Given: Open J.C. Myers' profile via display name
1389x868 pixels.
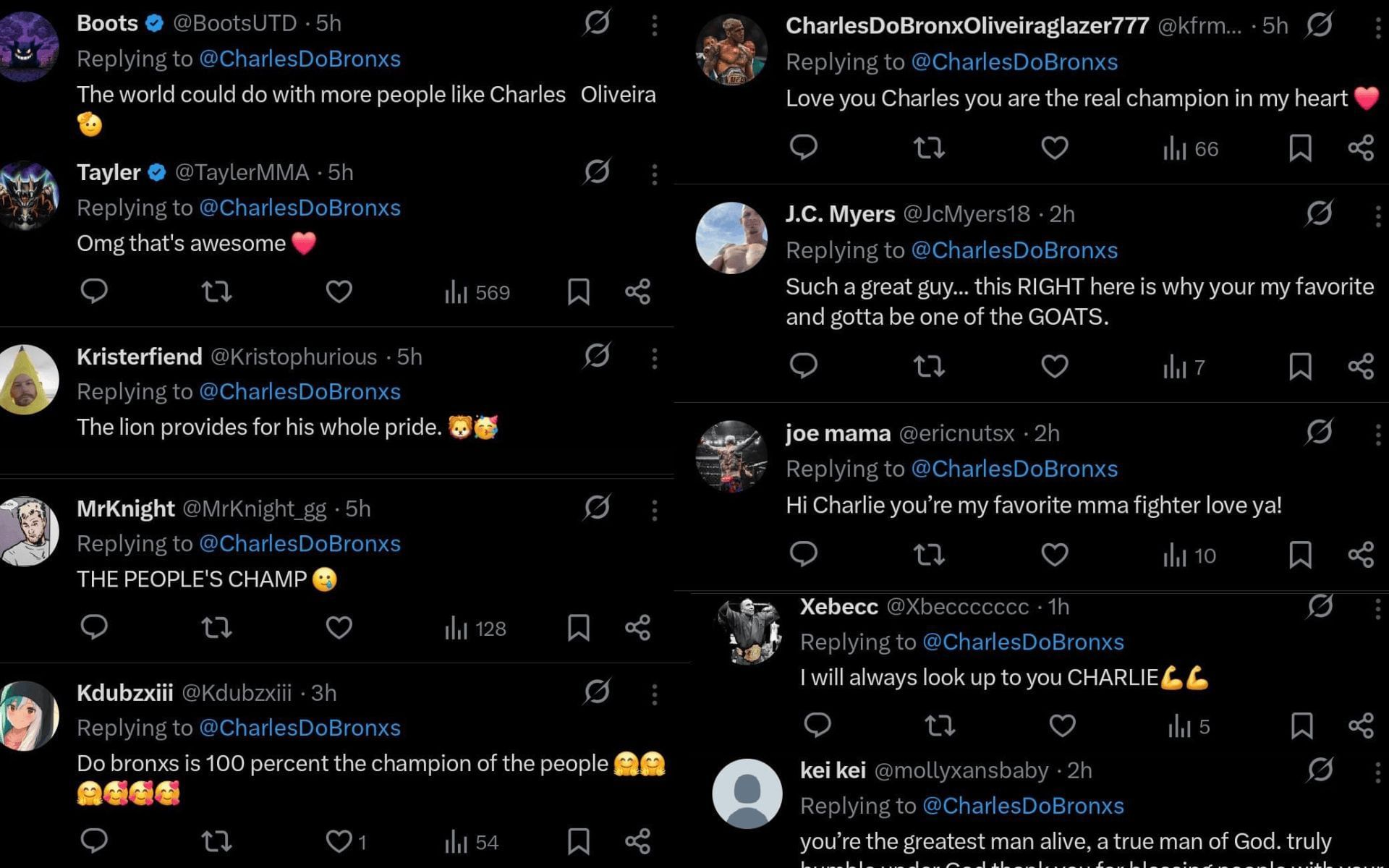Looking at the screenshot, I should coord(840,214).
